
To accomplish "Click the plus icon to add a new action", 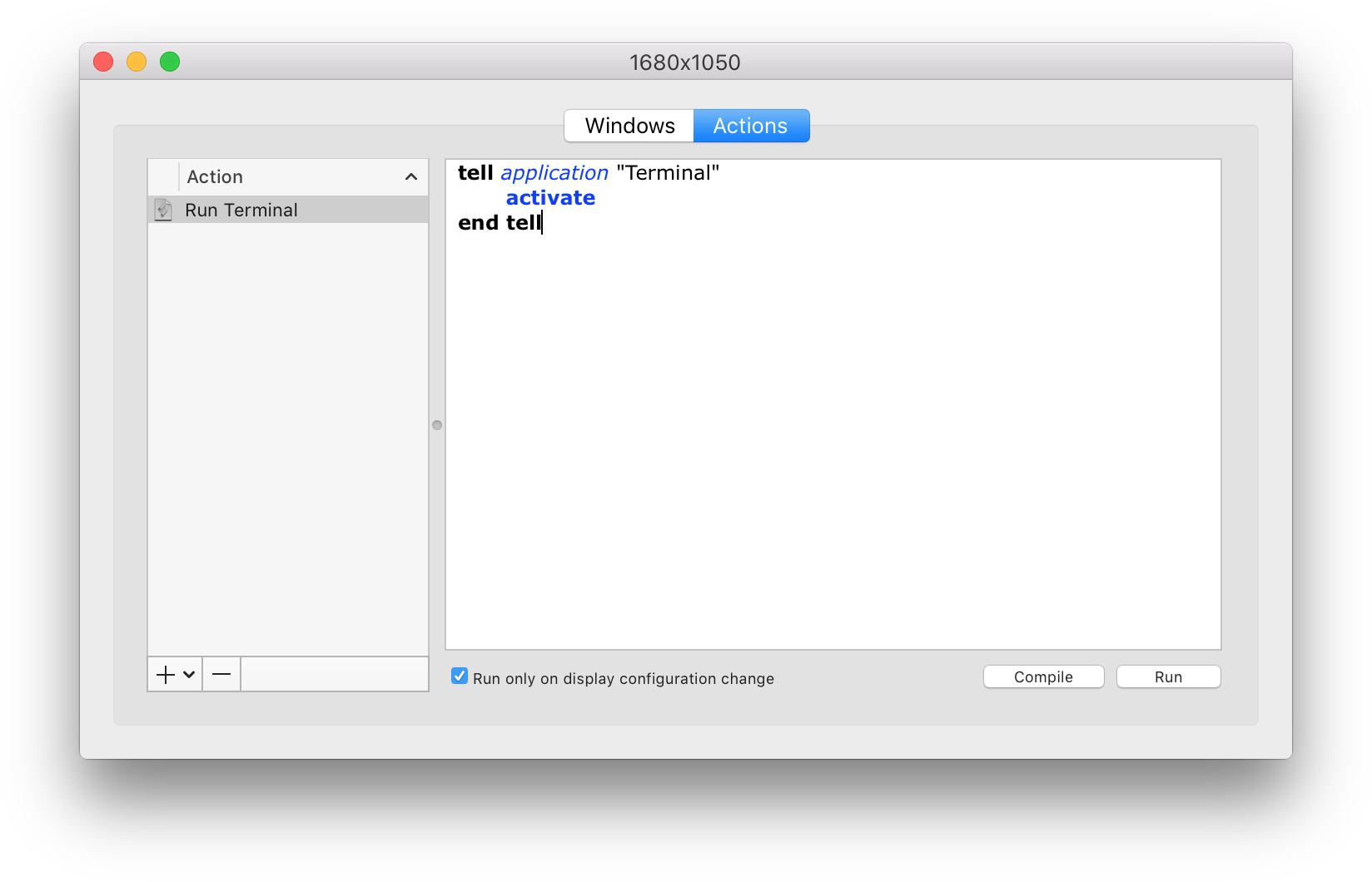I will [164, 674].
